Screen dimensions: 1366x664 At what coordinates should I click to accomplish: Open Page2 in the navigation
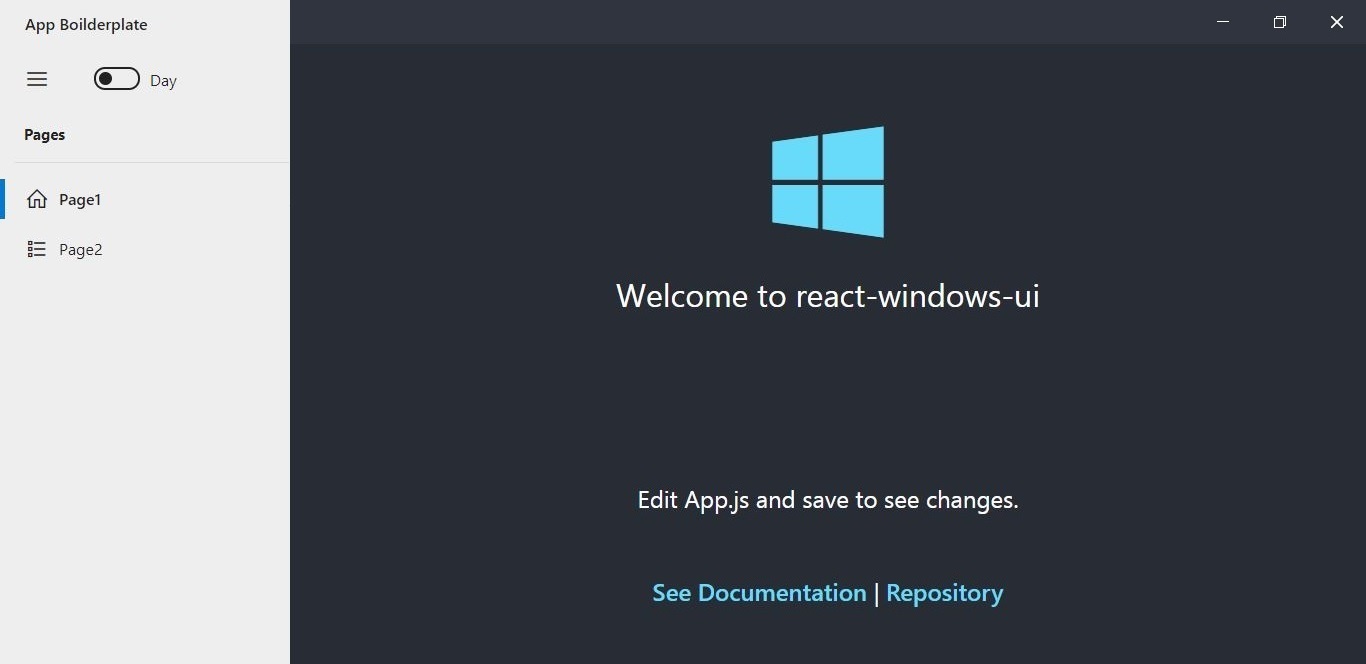(x=145, y=249)
